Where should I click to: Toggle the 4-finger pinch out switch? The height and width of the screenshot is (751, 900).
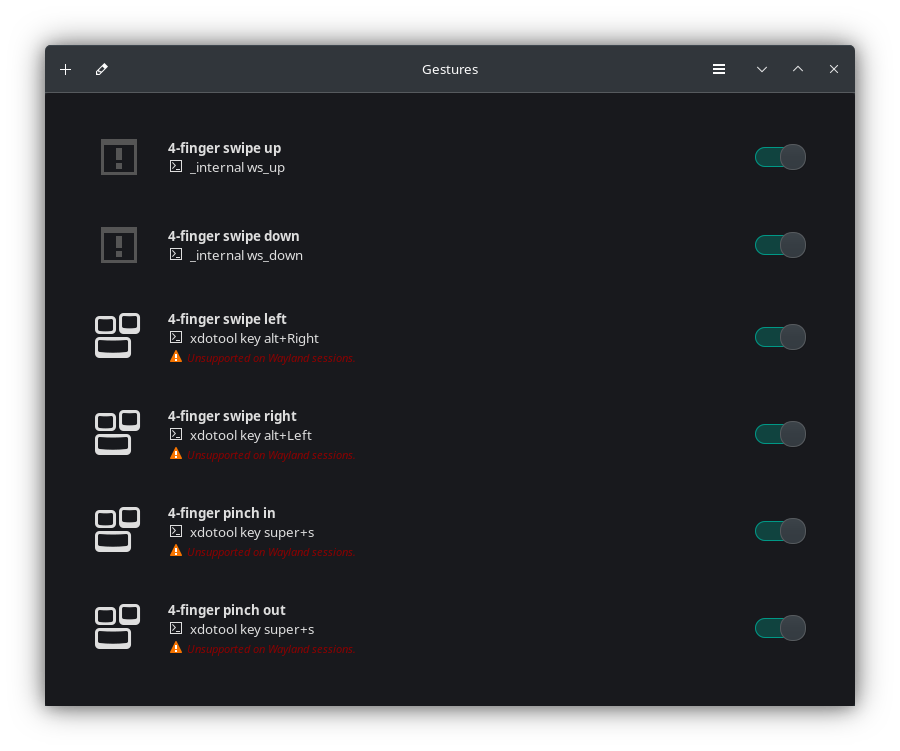(x=780, y=628)
